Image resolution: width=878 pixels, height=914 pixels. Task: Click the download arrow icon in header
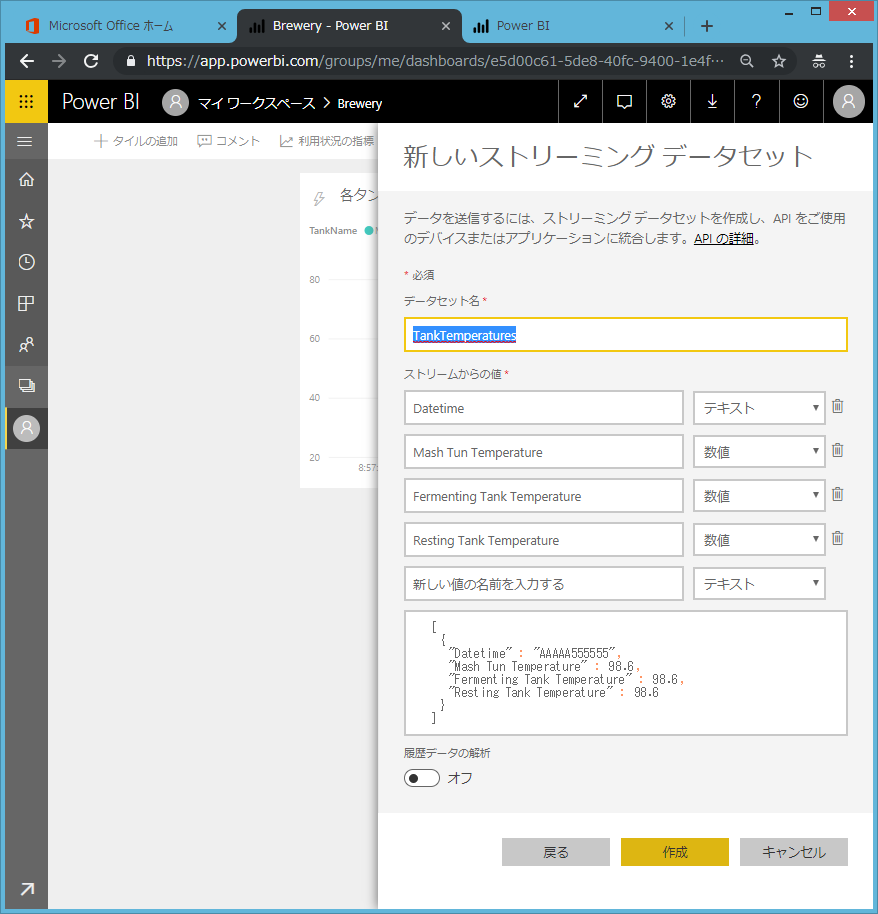[x=712, y=102]
